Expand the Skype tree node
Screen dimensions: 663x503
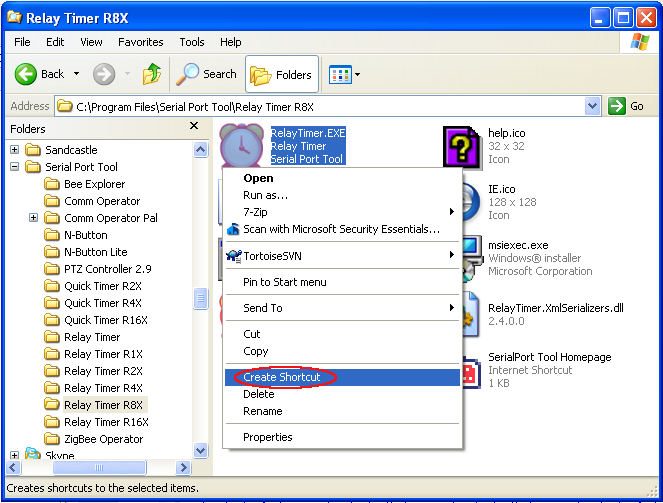coord(14,455)
